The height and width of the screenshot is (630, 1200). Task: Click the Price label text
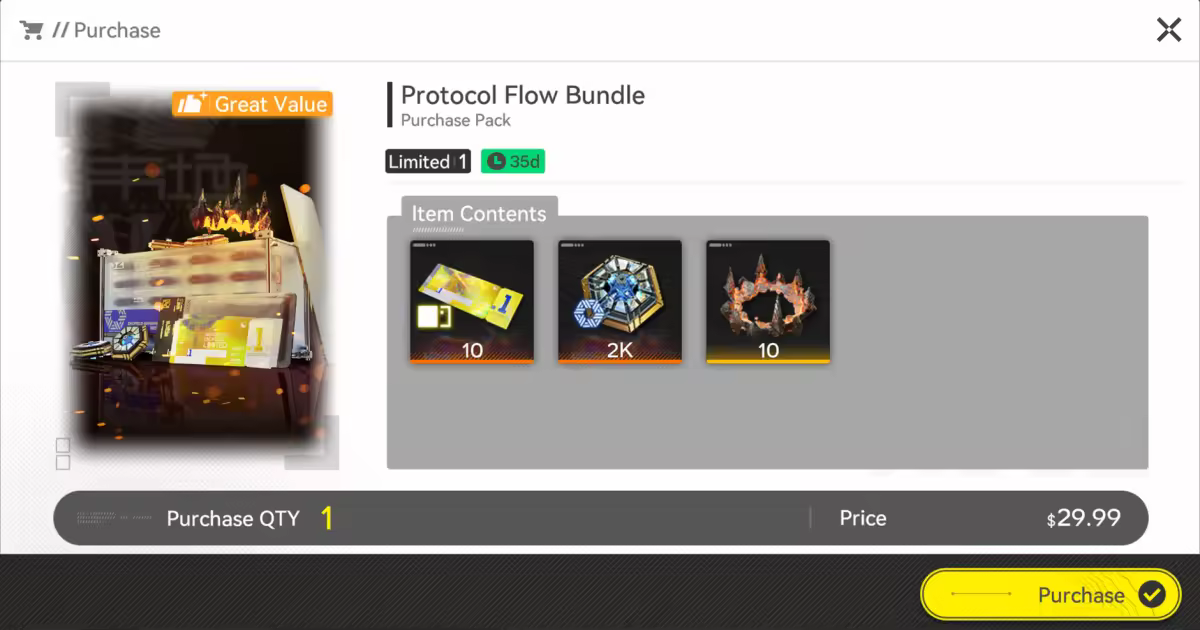click(x=863, y=518)
